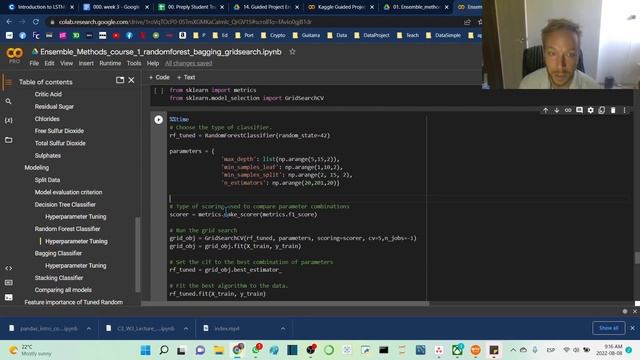
Task: Close the downloads bar
Action: [633, 328]
